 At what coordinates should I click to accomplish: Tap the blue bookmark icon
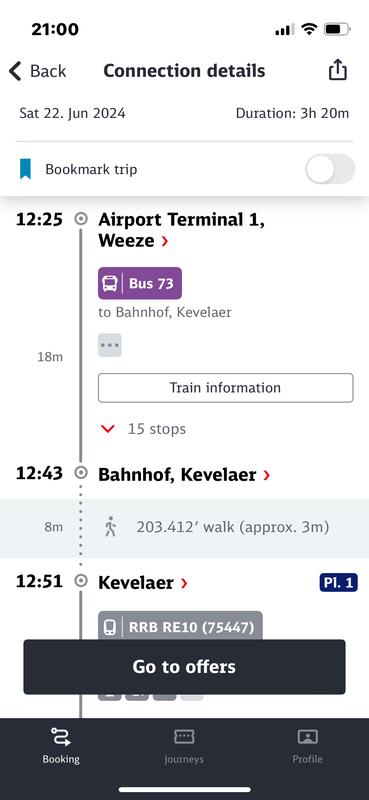(25, 169)
